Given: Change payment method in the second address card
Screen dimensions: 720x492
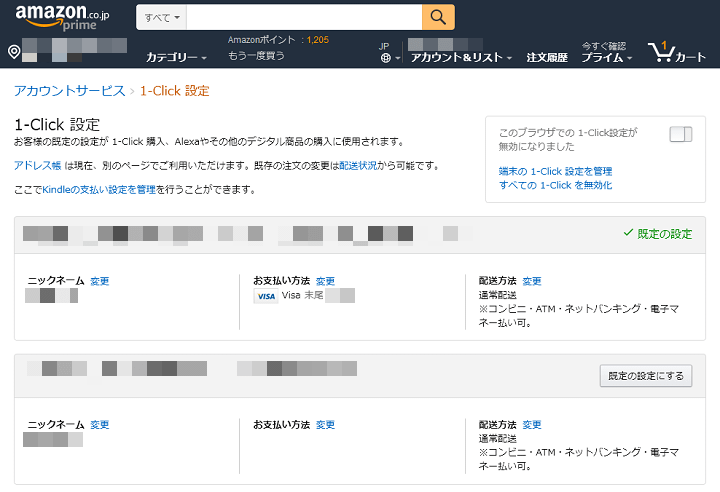Looking at the screenshot, I should [x=325, y=424].
